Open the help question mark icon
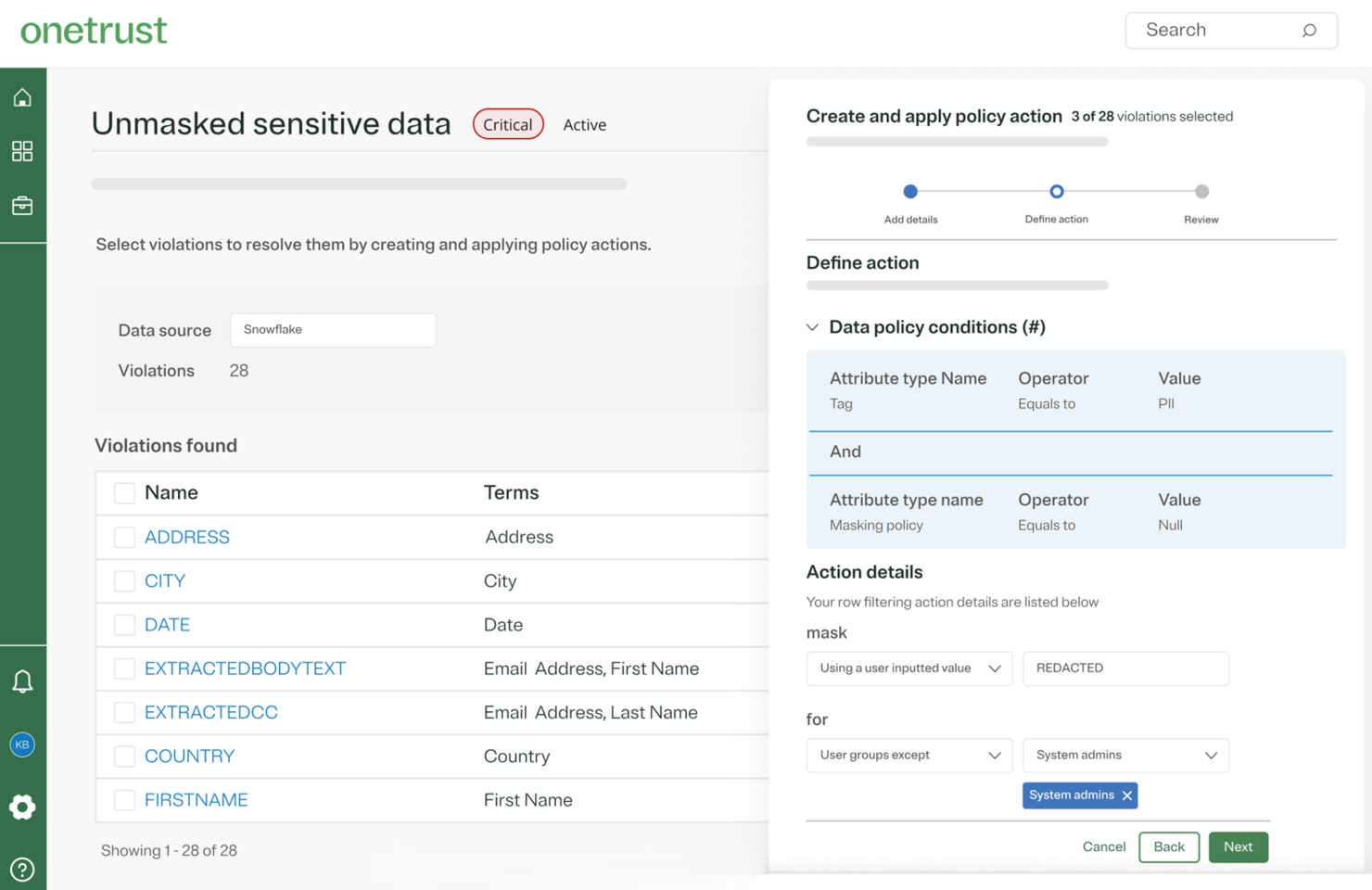This screenshot has width=1372, height=890. click(22, 870)
